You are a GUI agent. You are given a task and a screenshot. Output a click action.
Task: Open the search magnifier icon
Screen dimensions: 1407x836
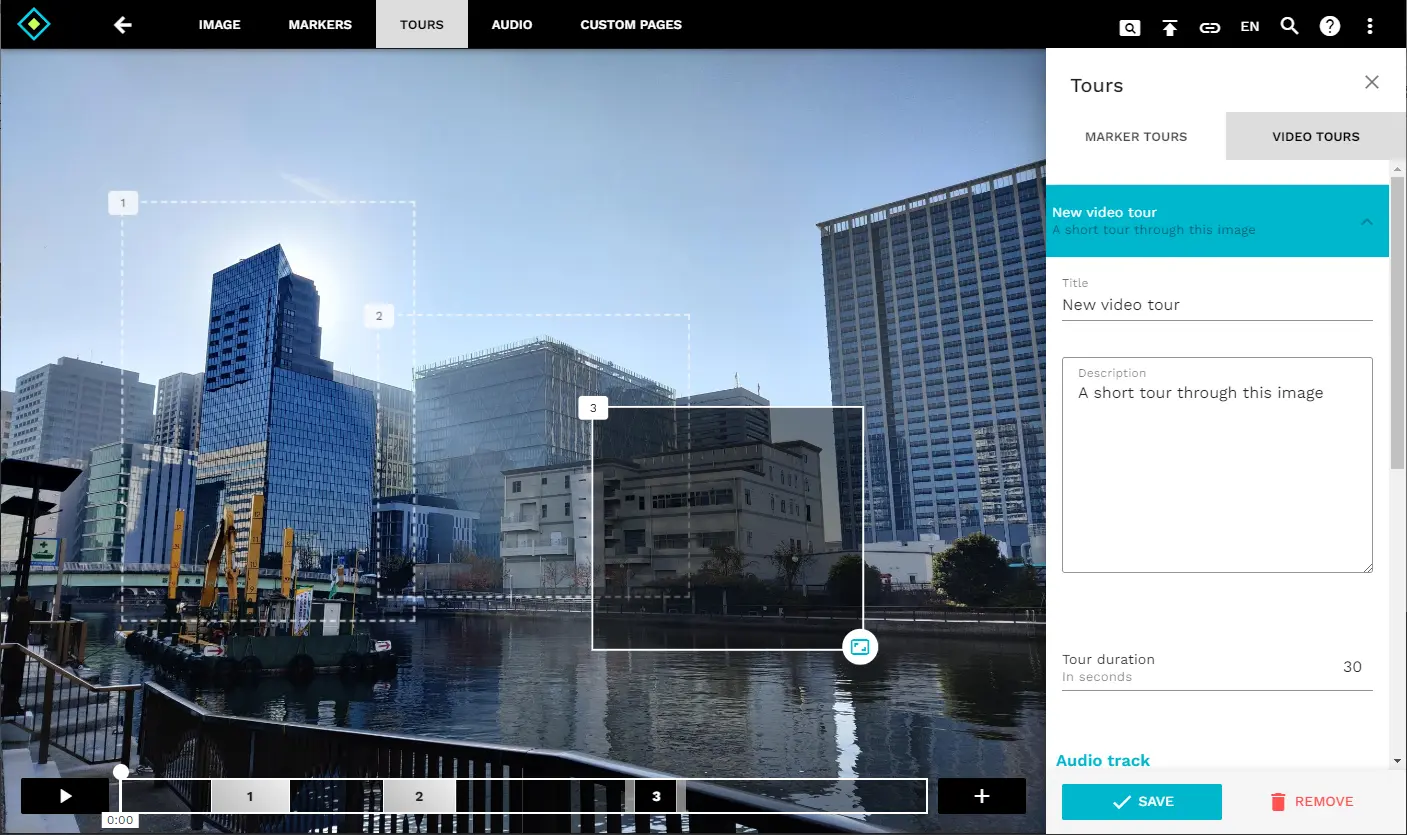tap(1289, 26)
